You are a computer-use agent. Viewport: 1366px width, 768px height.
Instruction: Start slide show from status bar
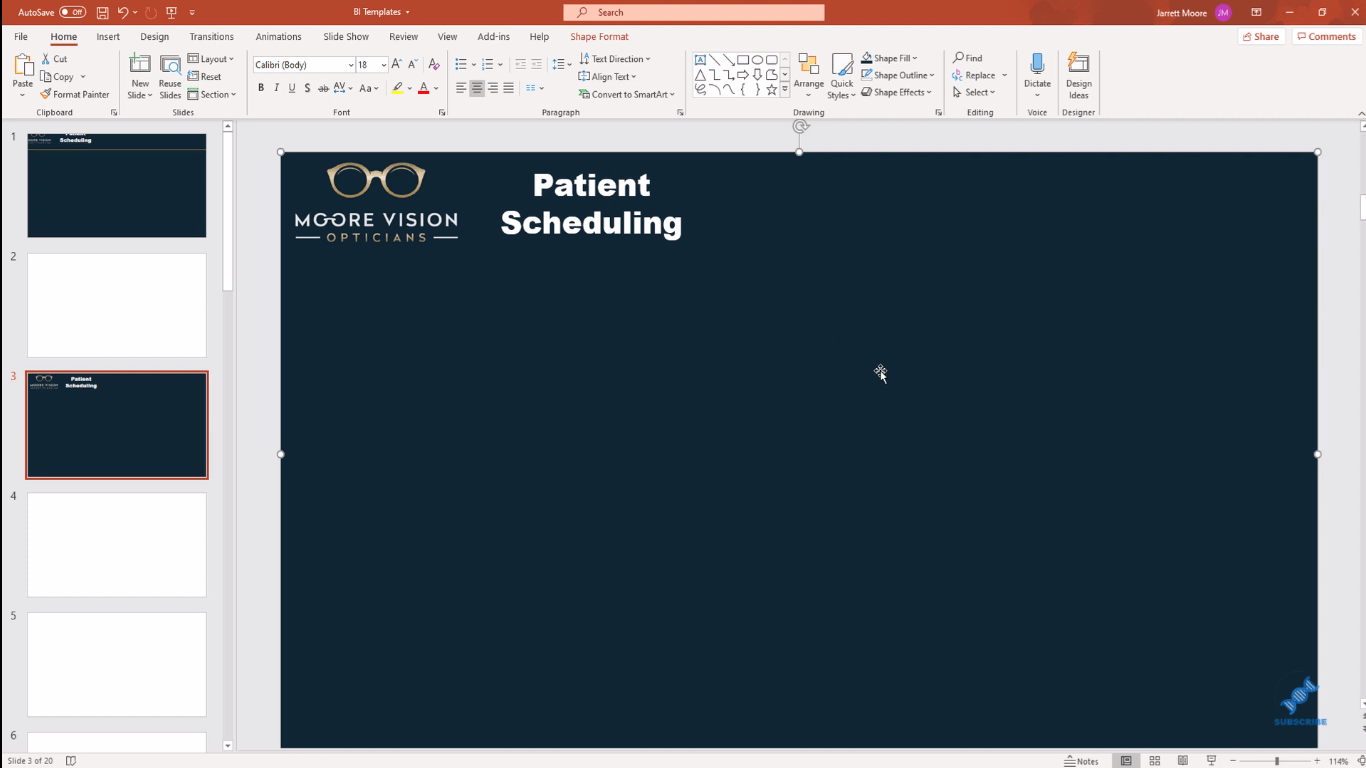[1211, 761]
